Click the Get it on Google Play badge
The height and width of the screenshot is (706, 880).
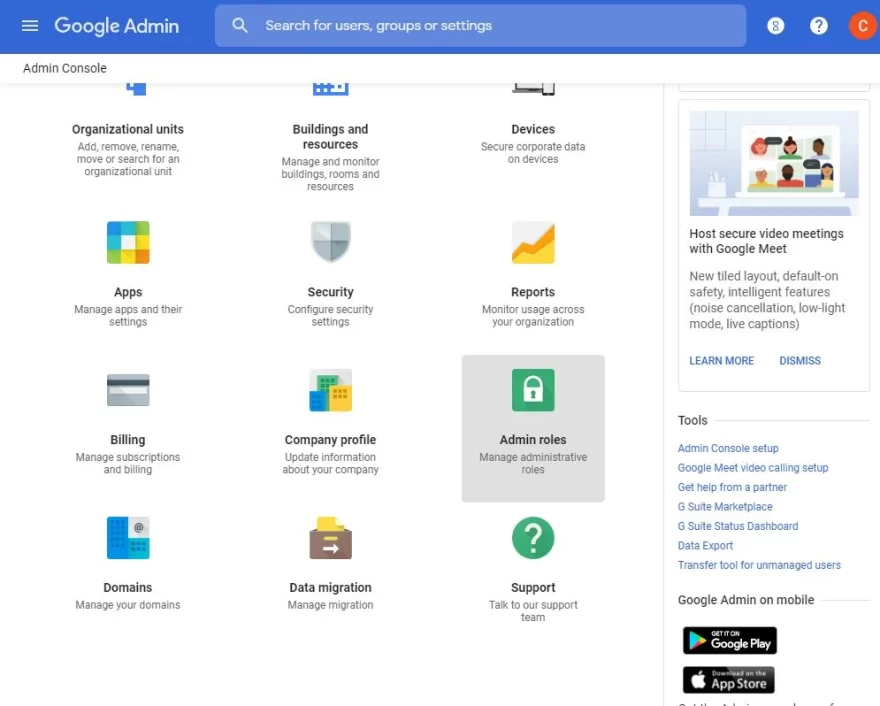coord(730,640)
